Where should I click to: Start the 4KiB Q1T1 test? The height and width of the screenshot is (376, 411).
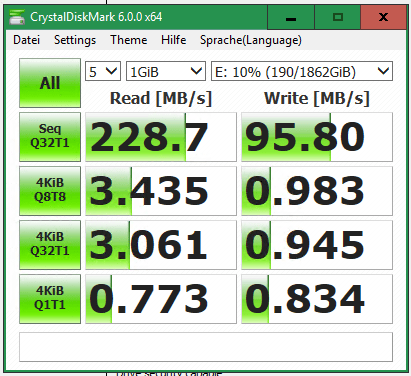(x=50, y=299)
